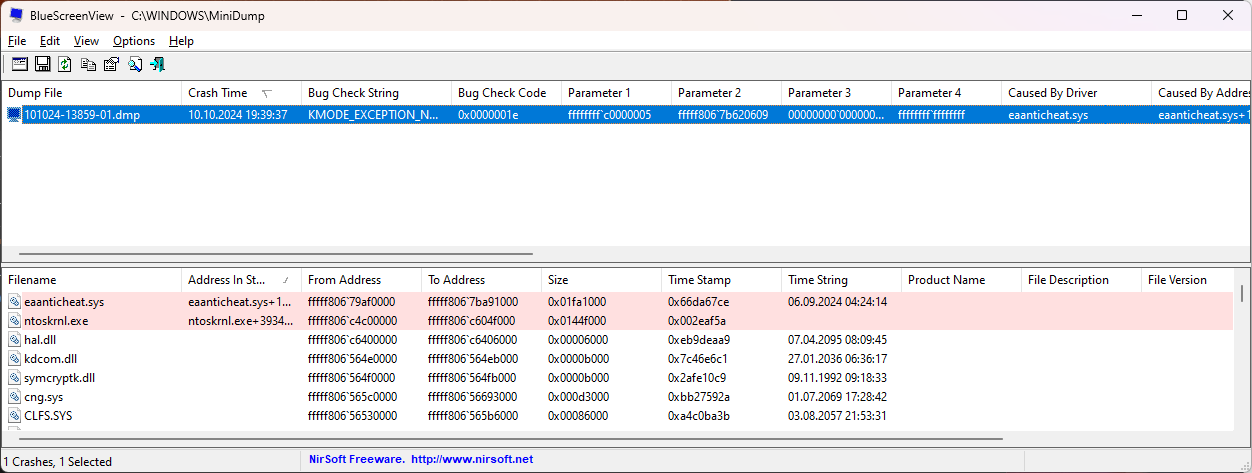Viewport: 1252px width, 473px height.
Task: Click the parameter value fffff806`7b620609
Action: [x=723, y=115]
